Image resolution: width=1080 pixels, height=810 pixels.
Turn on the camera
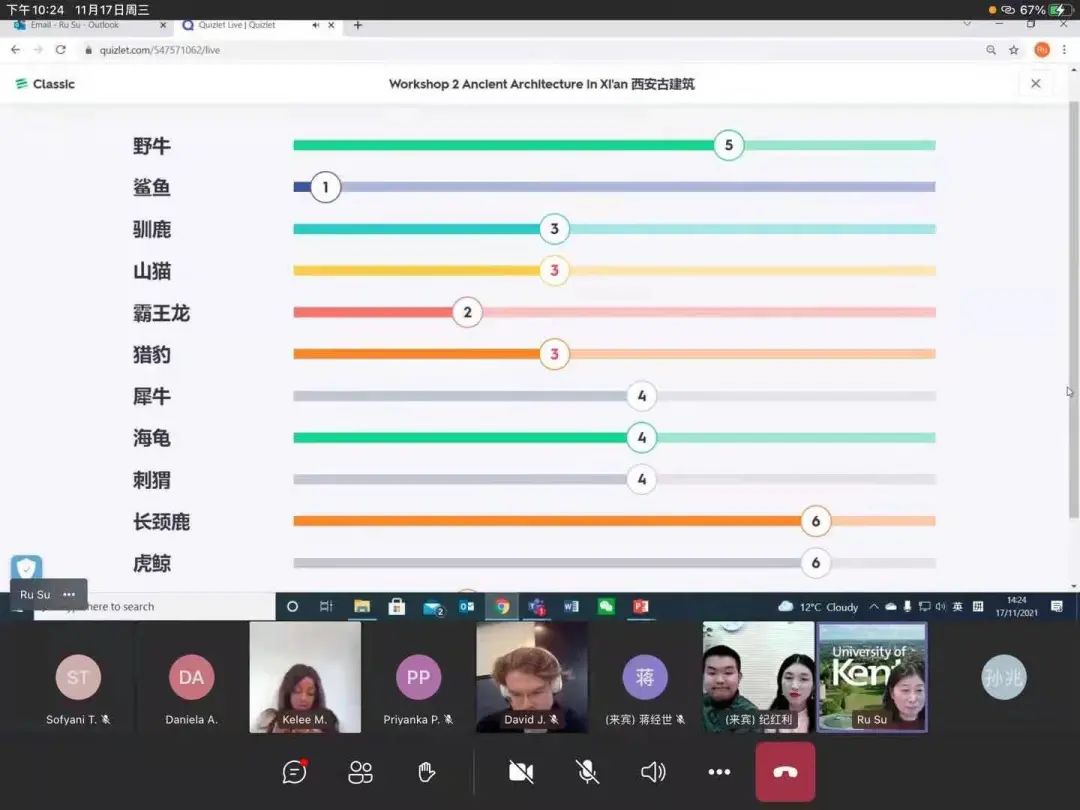point(521,771)
